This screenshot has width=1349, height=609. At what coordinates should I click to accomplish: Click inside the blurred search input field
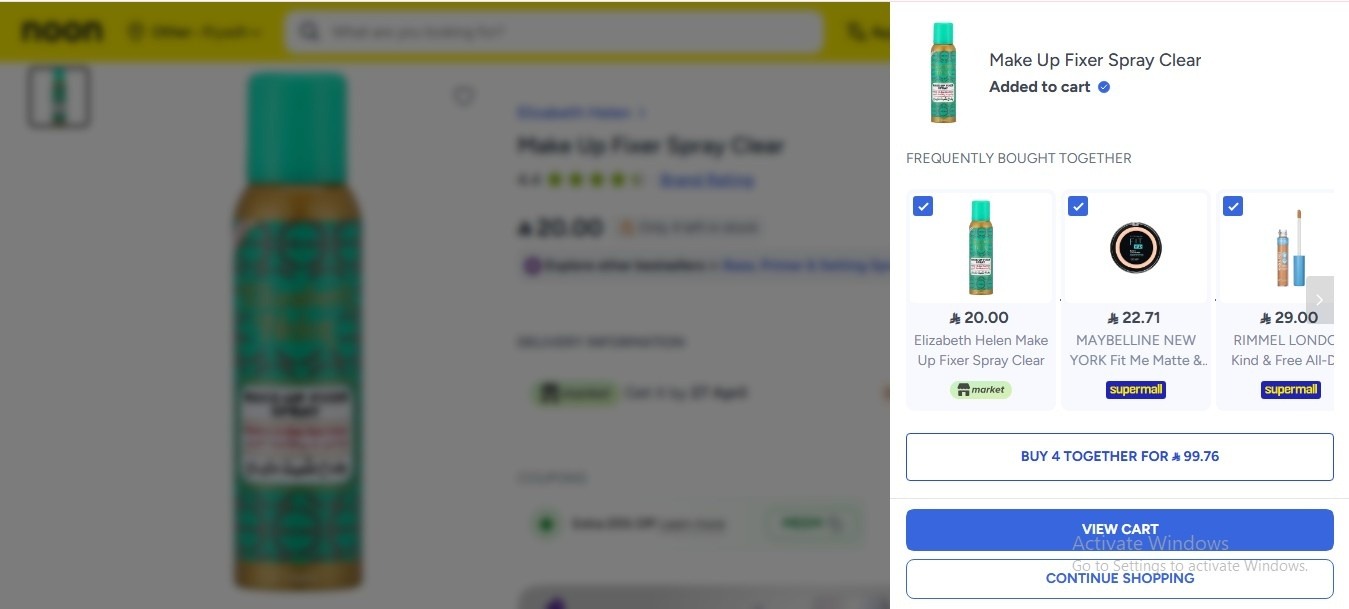[553, 33]
